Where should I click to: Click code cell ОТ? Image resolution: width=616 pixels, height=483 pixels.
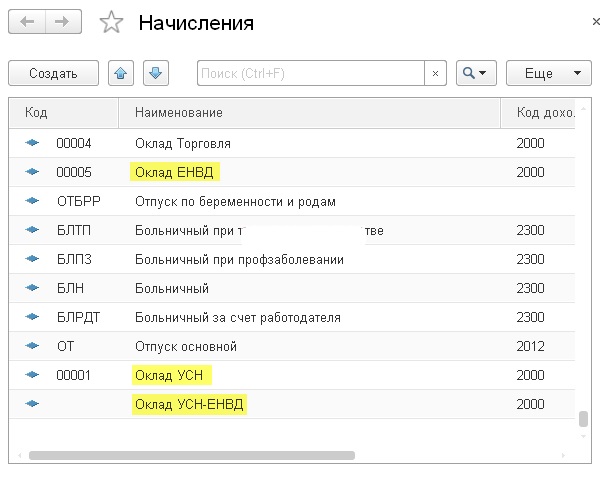(65, 347)
